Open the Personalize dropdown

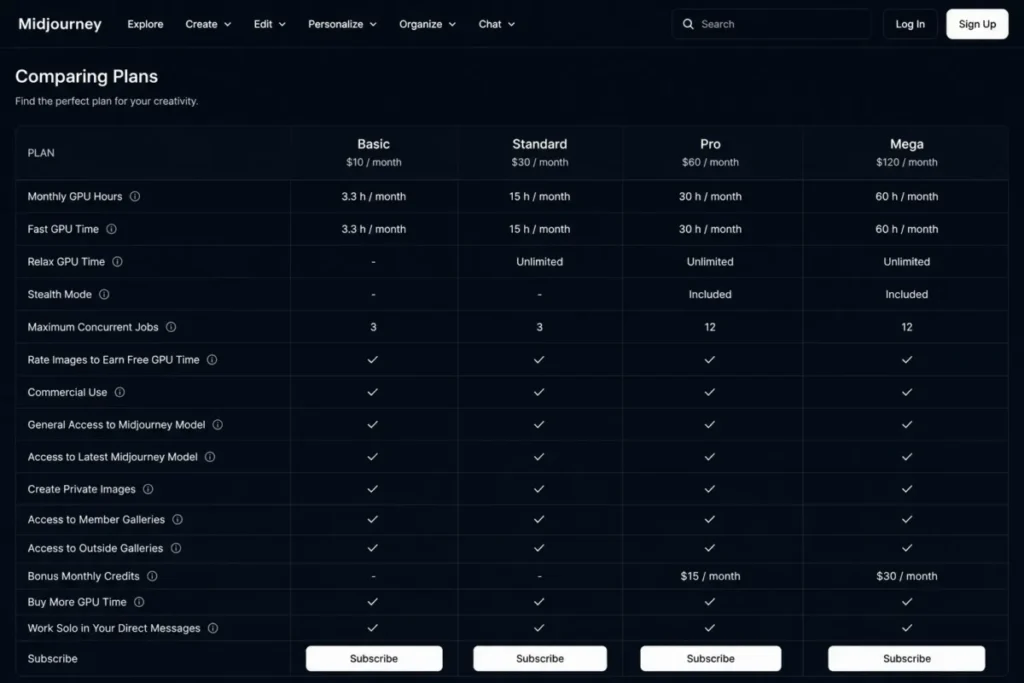[342, 24]
